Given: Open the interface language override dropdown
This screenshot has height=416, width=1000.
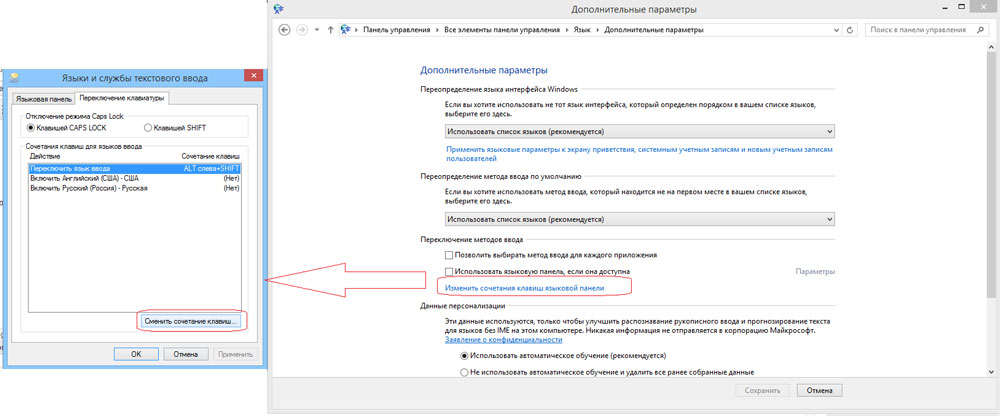Looking at the screenshot, I should click(639, 131).
